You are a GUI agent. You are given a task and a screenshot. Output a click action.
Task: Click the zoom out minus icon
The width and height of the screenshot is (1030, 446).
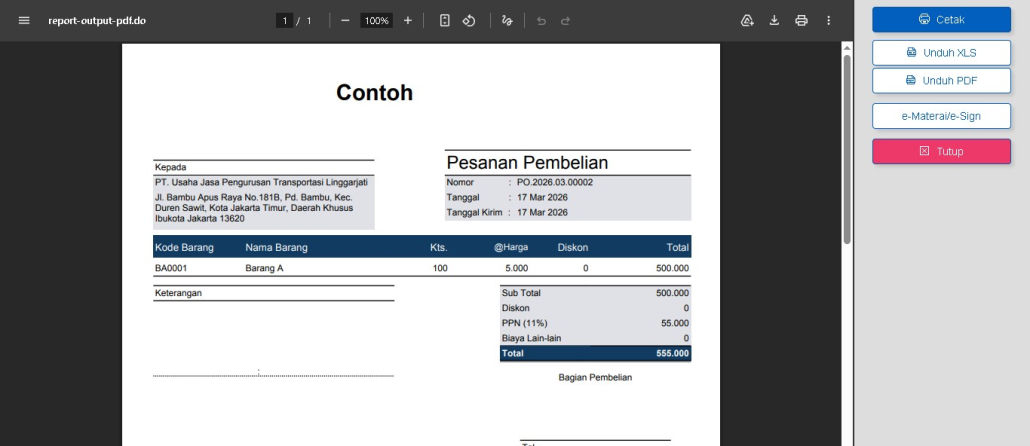[345, 20]
